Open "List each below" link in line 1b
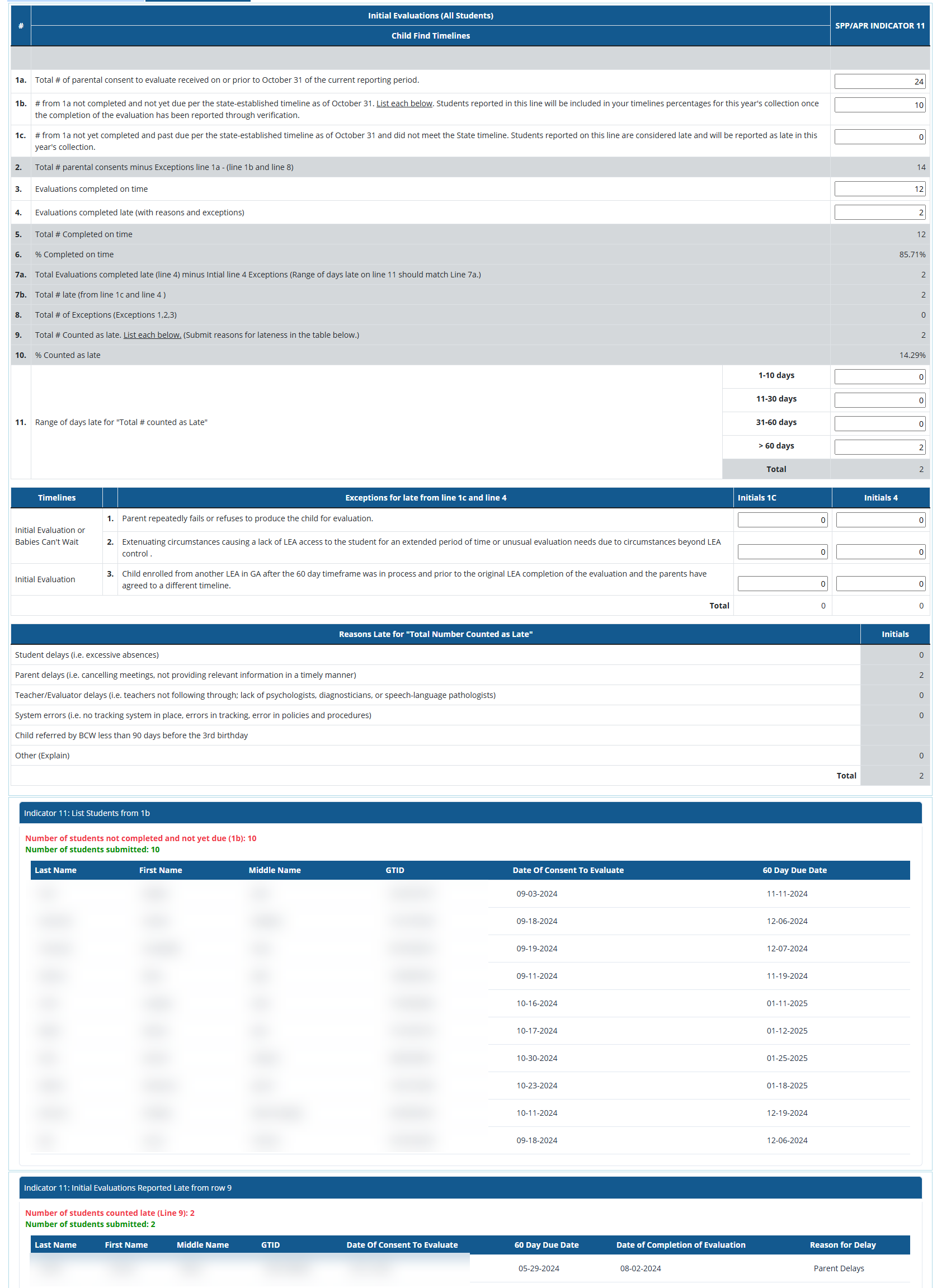This screenshot has width=937, height=1288. pyautogui.click(x=404, y=103)
